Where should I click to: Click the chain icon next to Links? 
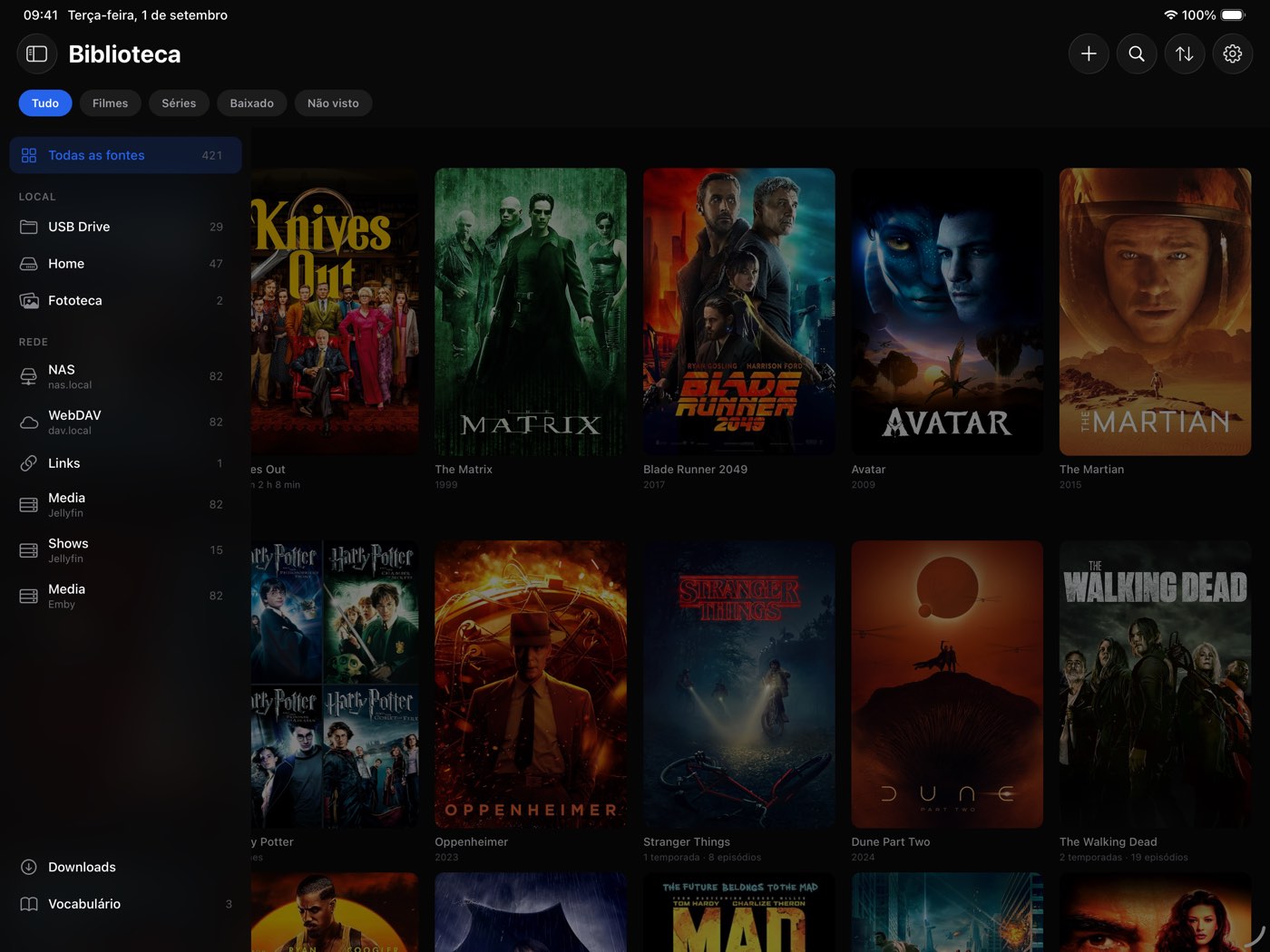[x=29, y=463]
